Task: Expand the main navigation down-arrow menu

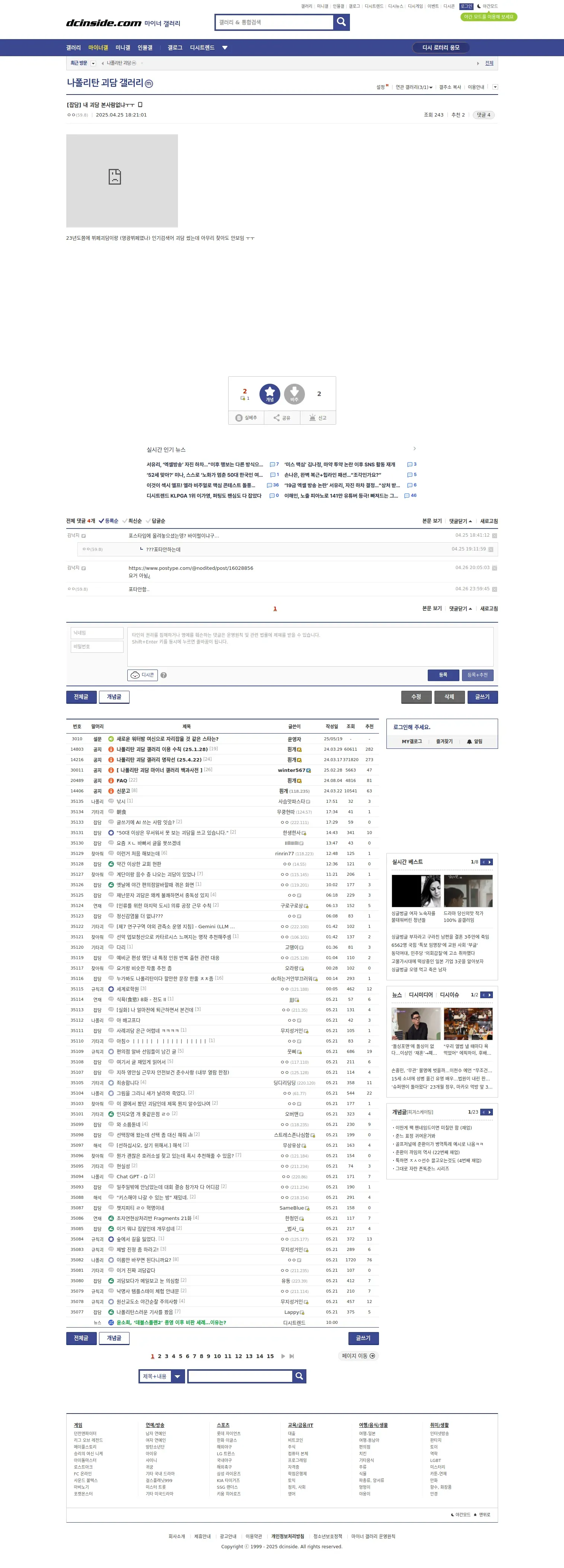Action: click(225, 48)
